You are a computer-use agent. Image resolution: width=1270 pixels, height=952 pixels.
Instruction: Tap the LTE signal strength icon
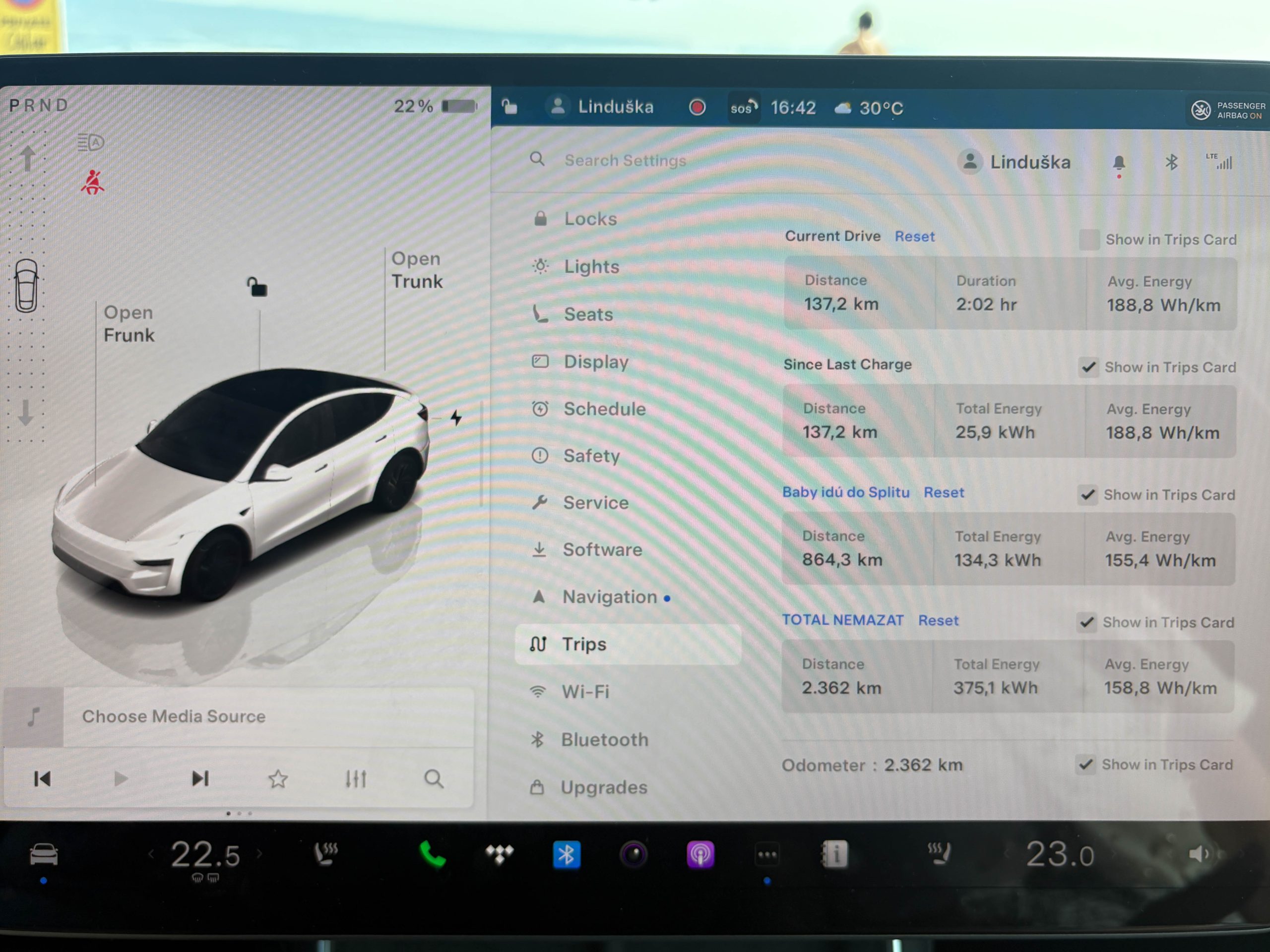tap(1219, 162)
